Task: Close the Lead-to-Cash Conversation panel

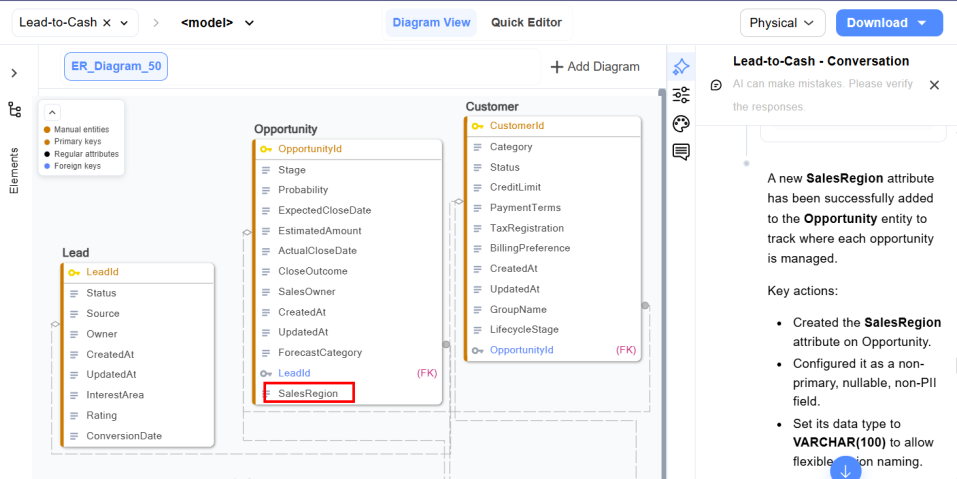Action: (x=934, y=85)
